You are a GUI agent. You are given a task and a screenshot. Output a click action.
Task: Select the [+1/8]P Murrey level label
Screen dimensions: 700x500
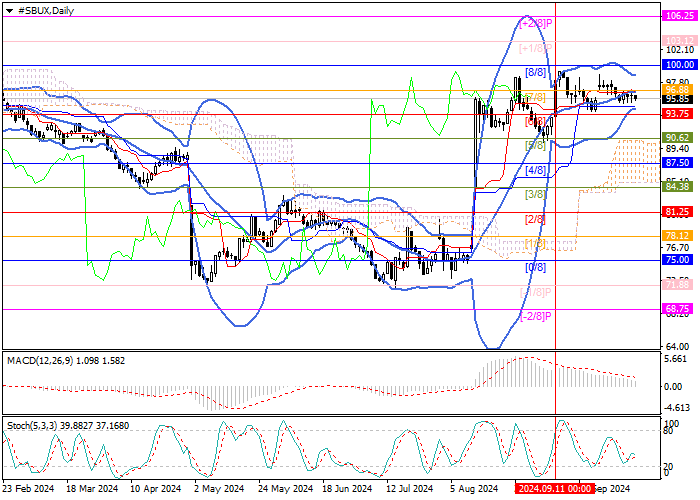(x=537, y=48)
